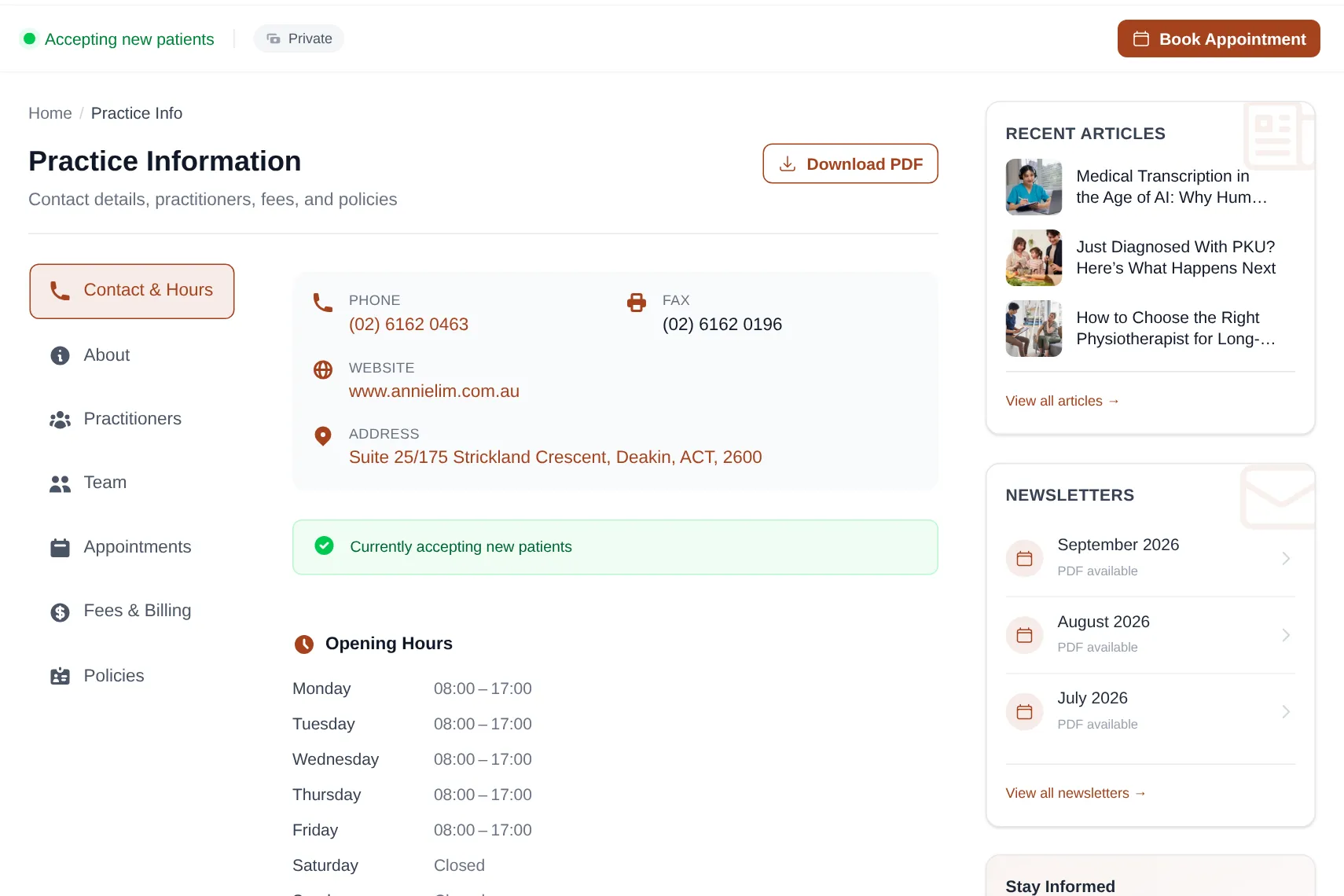This screenshot has height=896, width=1344.
Task: Select the Contact & Hours tab
Action: click(132, 291)
